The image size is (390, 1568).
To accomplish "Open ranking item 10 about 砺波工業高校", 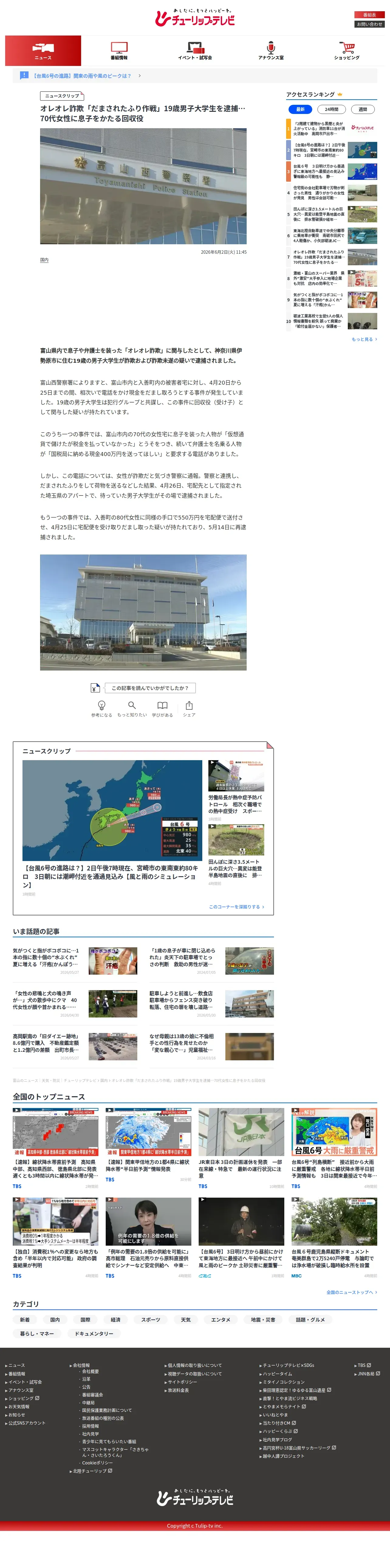I will [x=332, y=321].
